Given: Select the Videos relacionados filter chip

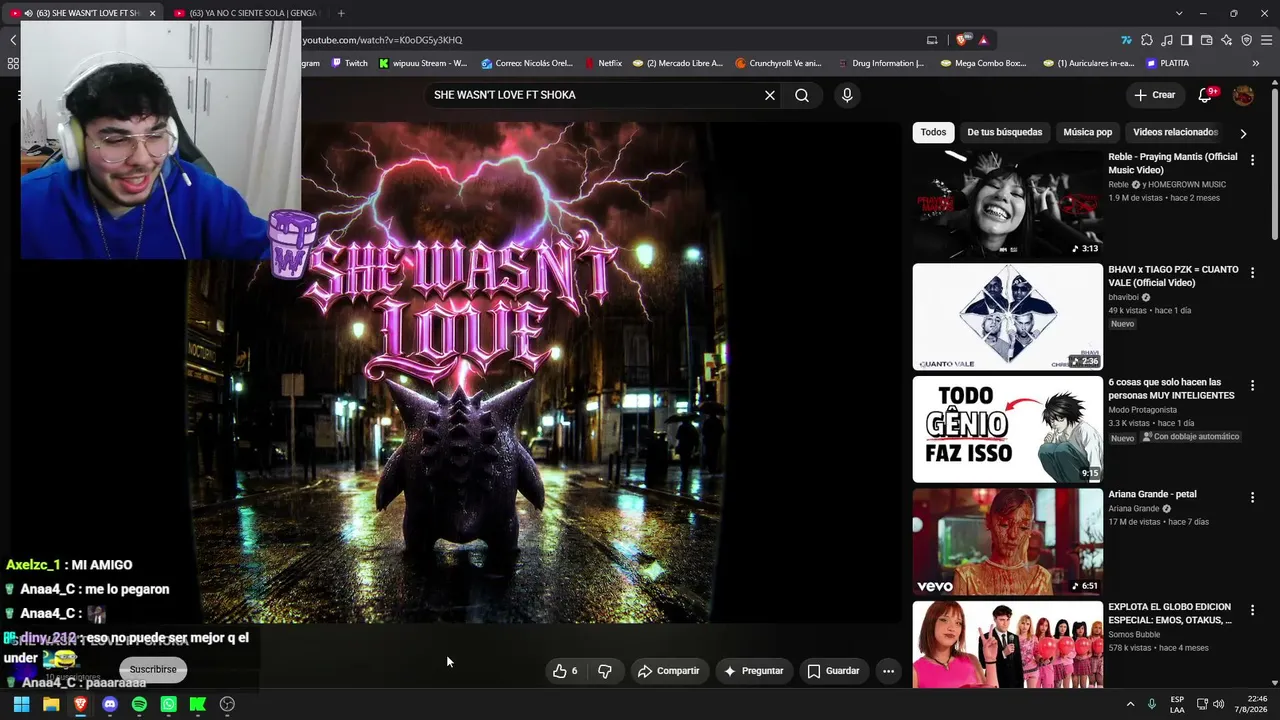Looking at the screenshot, I should [x=1175, y=132].
